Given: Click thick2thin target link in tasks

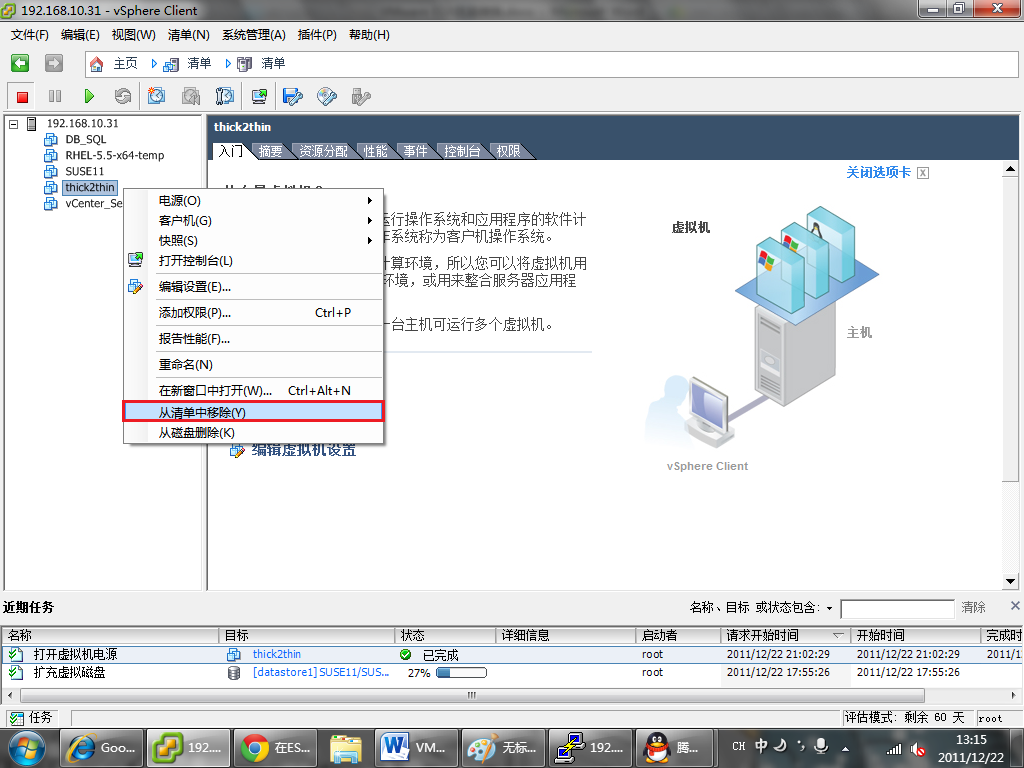Looking at the screenshot, I should (277, 654).
